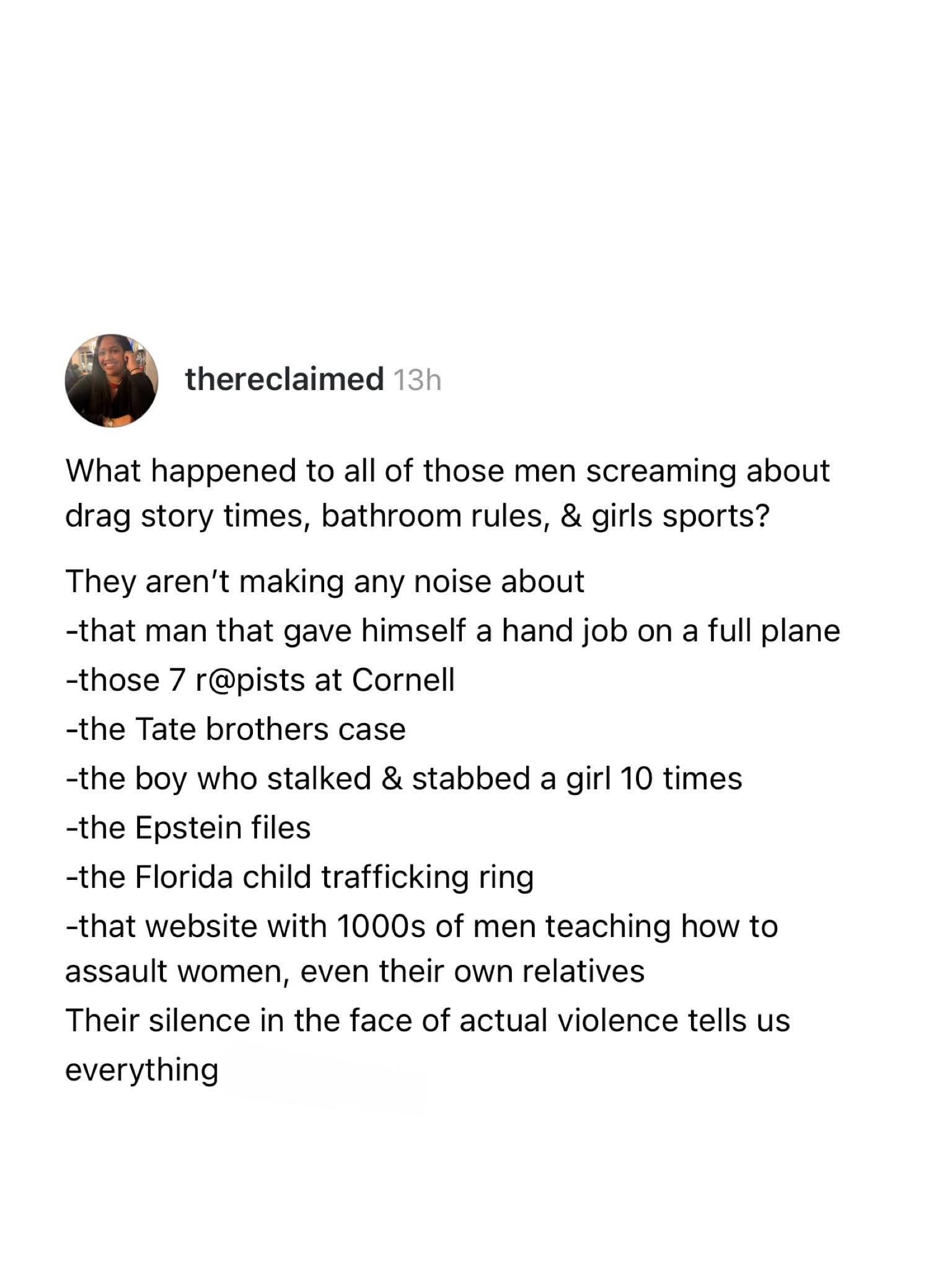Select the line about the full plane
Viewport: 952px width, 1270px height.
click(x=452, y=631)
